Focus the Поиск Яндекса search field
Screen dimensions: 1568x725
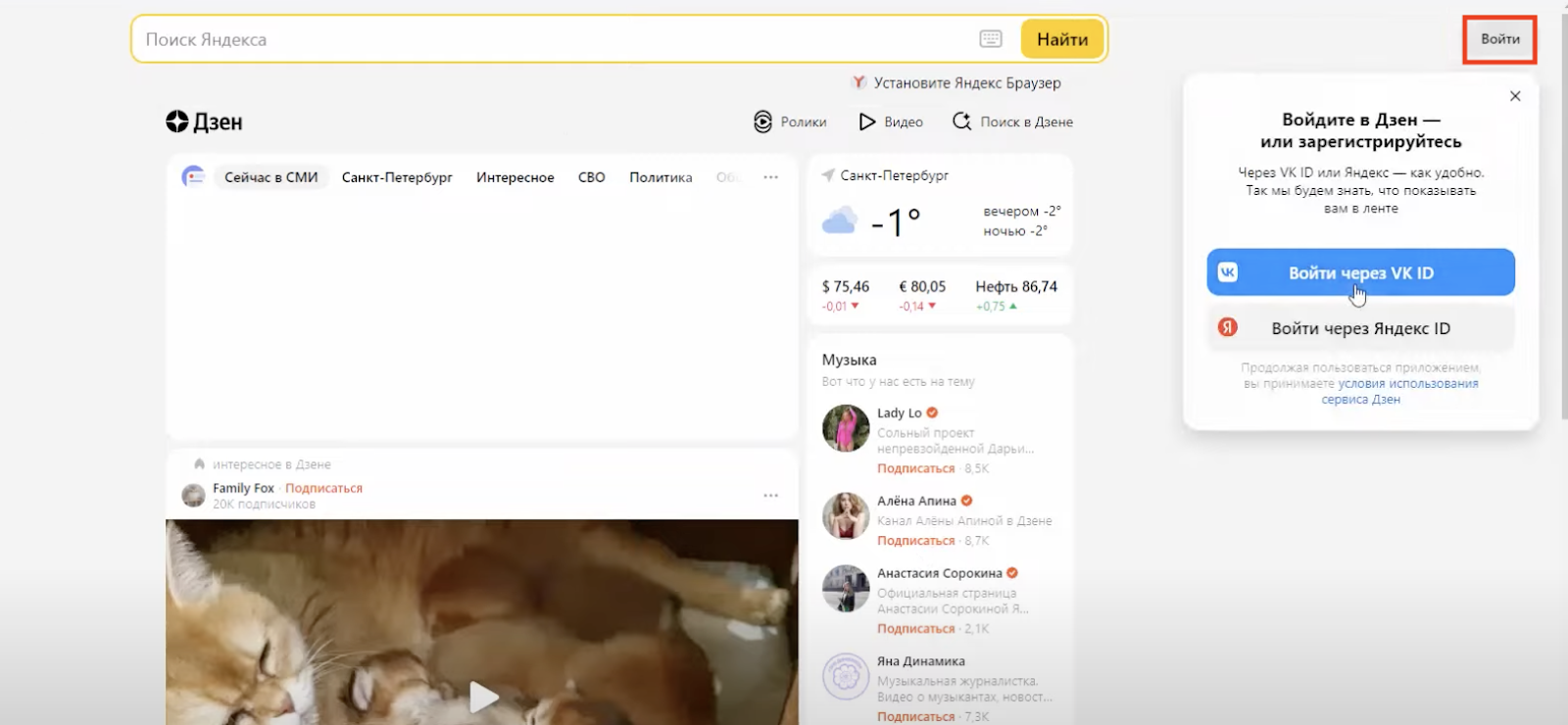coord(549,39)
